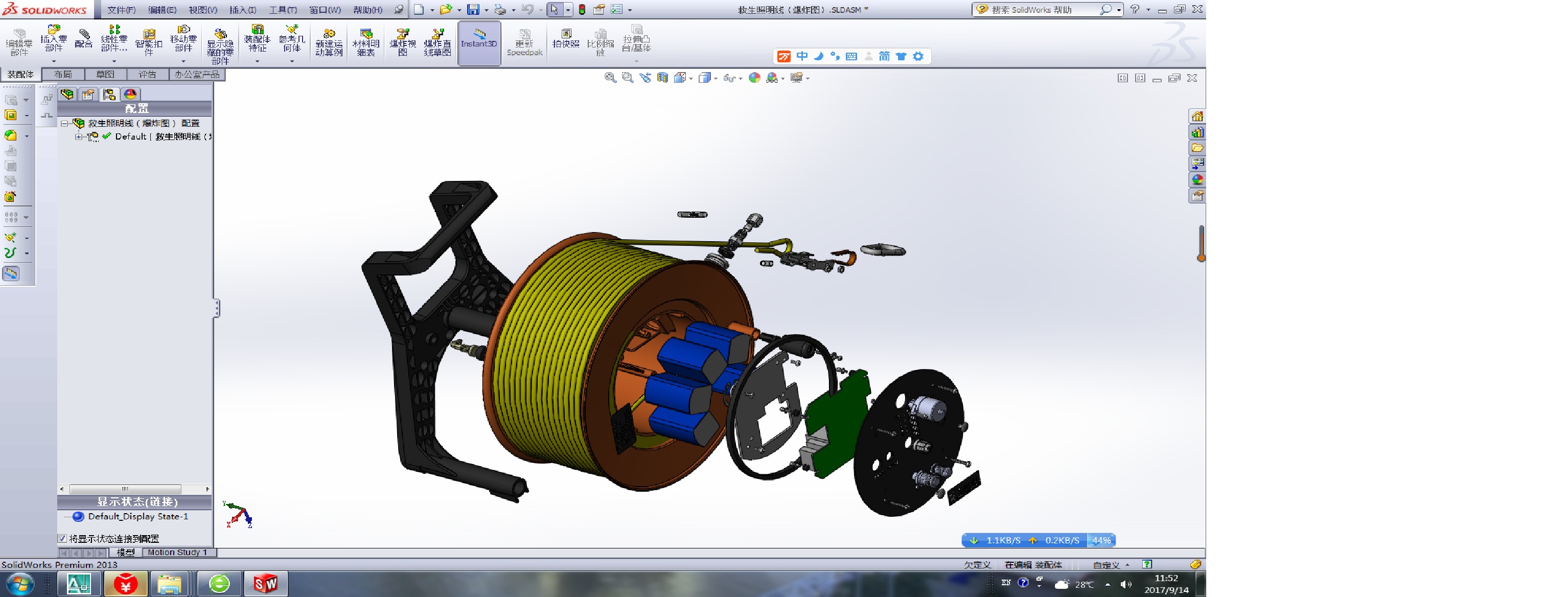This screenshot has width=1568, height=597.
Task: Click the Section View icon
Action: (x=662, y=77)
